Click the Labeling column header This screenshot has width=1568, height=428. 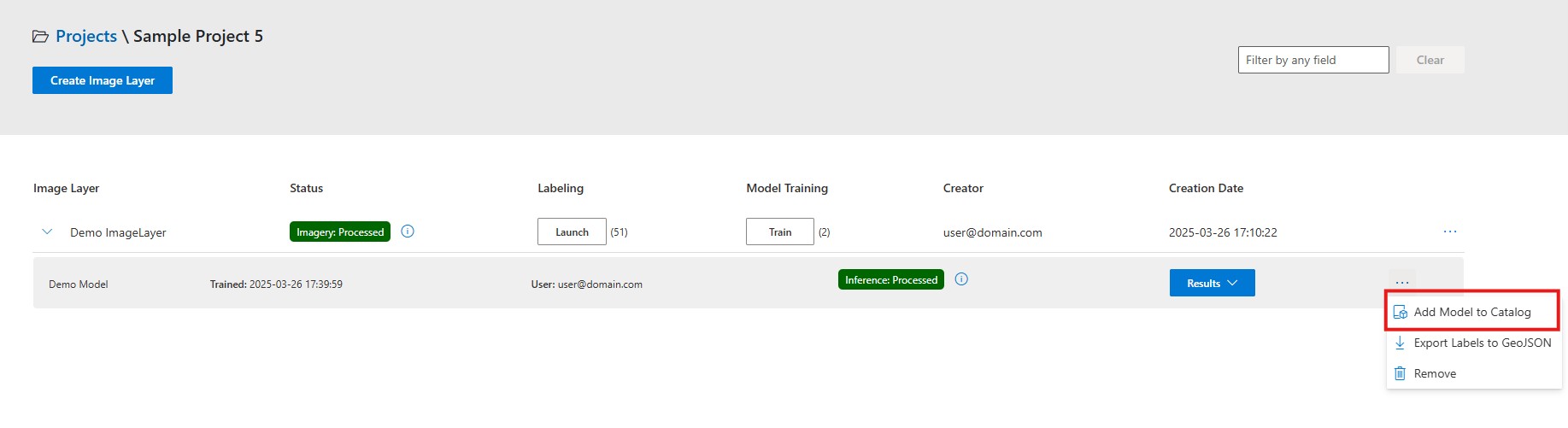pyautogui.click(x=561, y=188)
